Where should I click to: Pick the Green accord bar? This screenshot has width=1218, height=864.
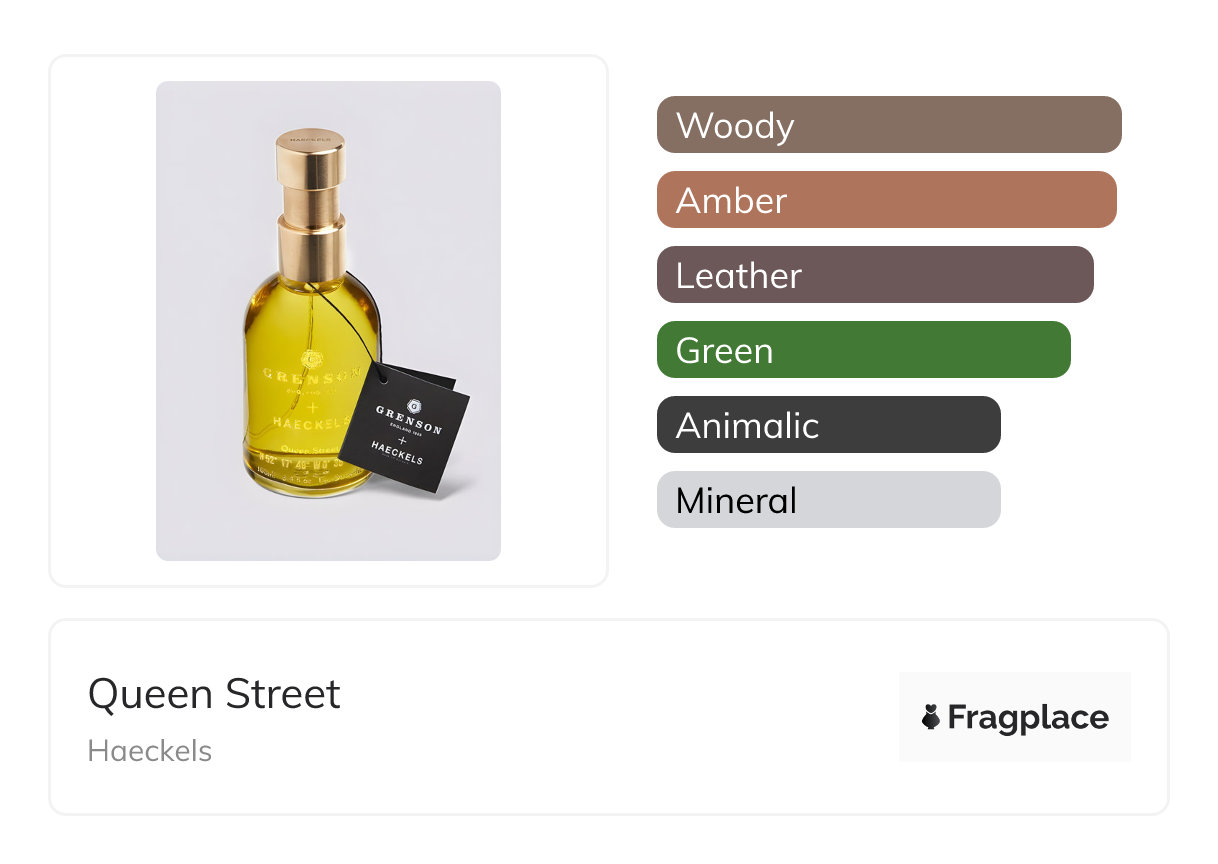point(863,350)
